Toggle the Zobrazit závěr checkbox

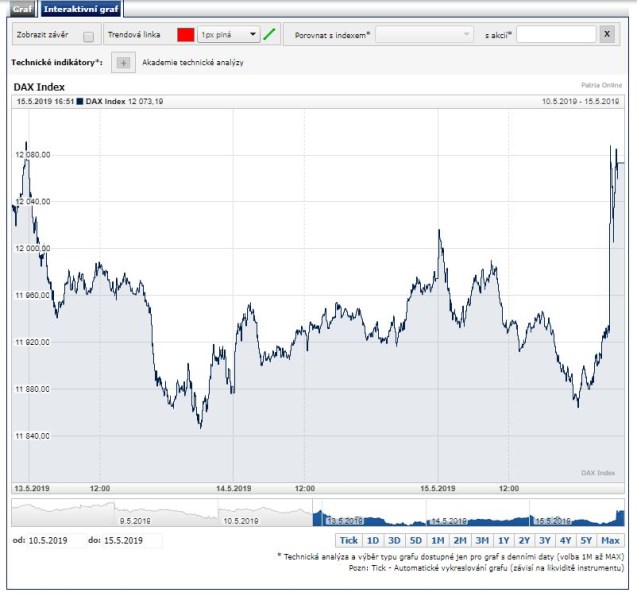pos(88,36)
